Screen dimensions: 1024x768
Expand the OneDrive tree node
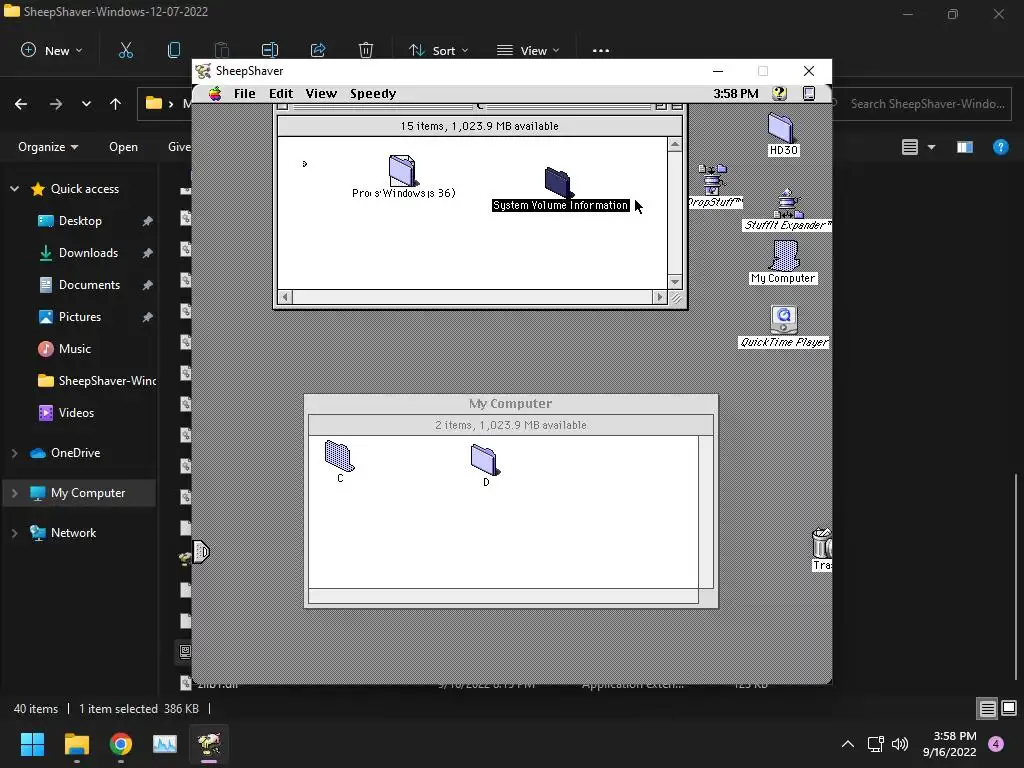point(14,453)
